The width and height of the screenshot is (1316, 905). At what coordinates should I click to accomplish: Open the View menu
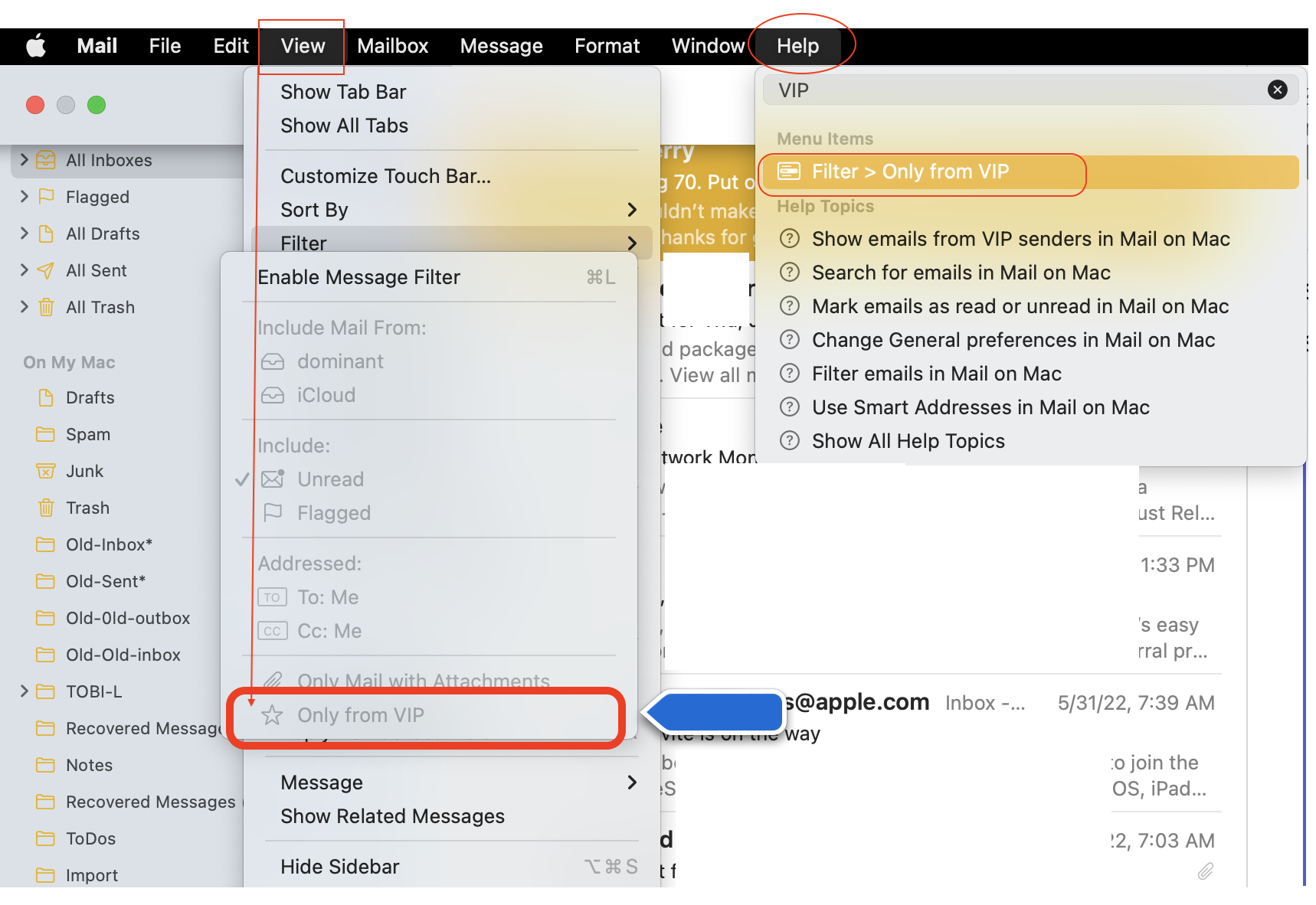pos(303,46)
